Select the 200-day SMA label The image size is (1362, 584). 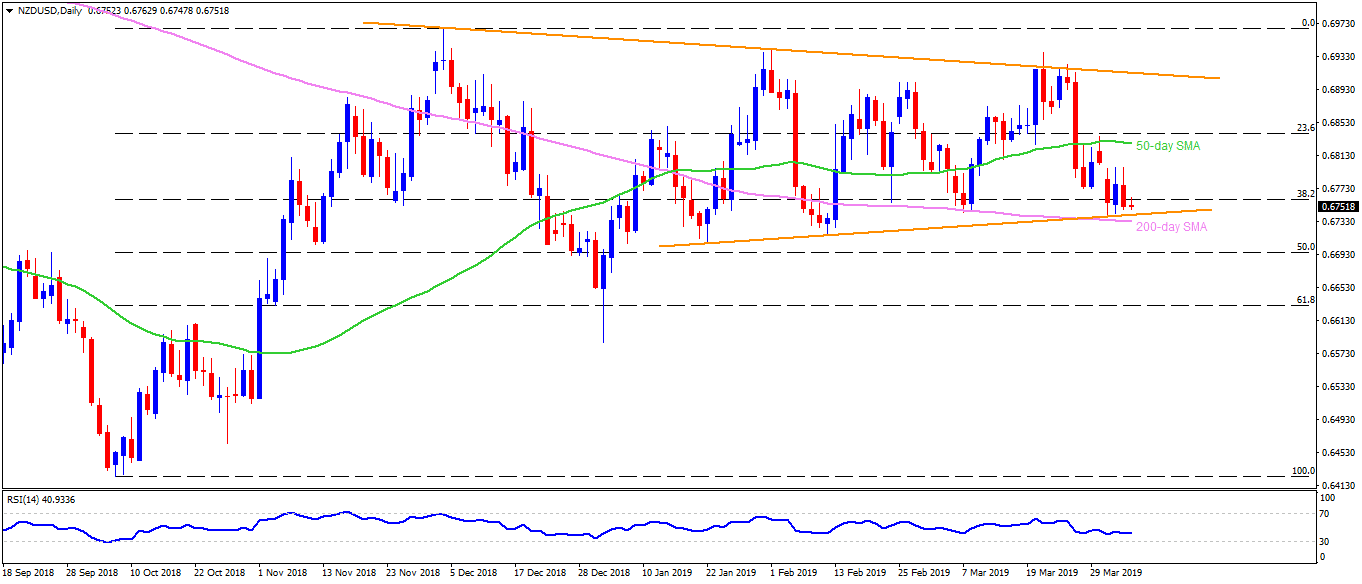click(x=1173, y=228)
